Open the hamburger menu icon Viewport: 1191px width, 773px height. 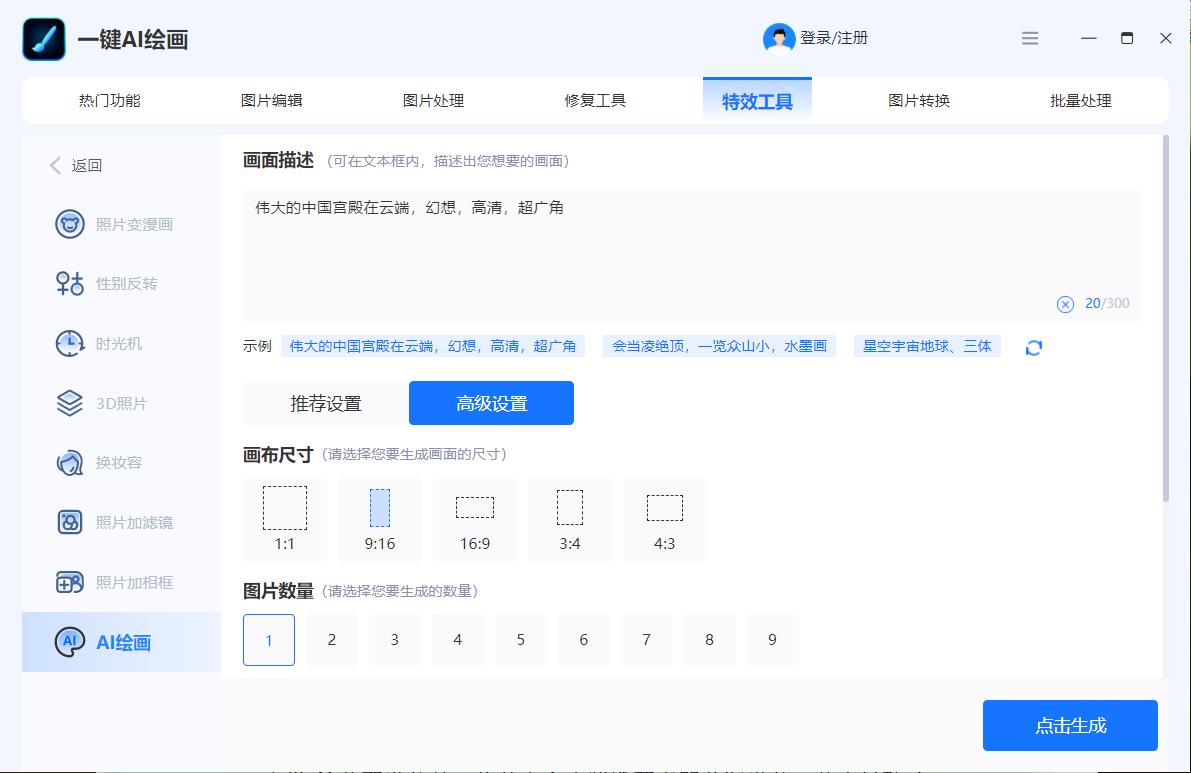point(1030,38)
